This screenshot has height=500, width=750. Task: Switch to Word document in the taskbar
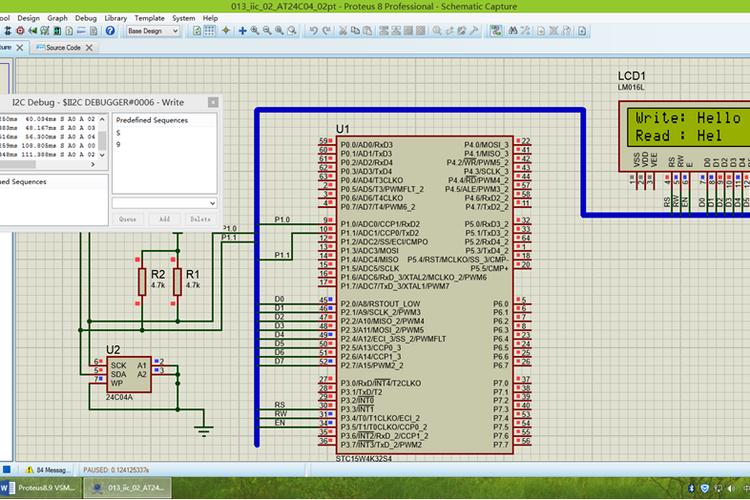tap(38, 488)
